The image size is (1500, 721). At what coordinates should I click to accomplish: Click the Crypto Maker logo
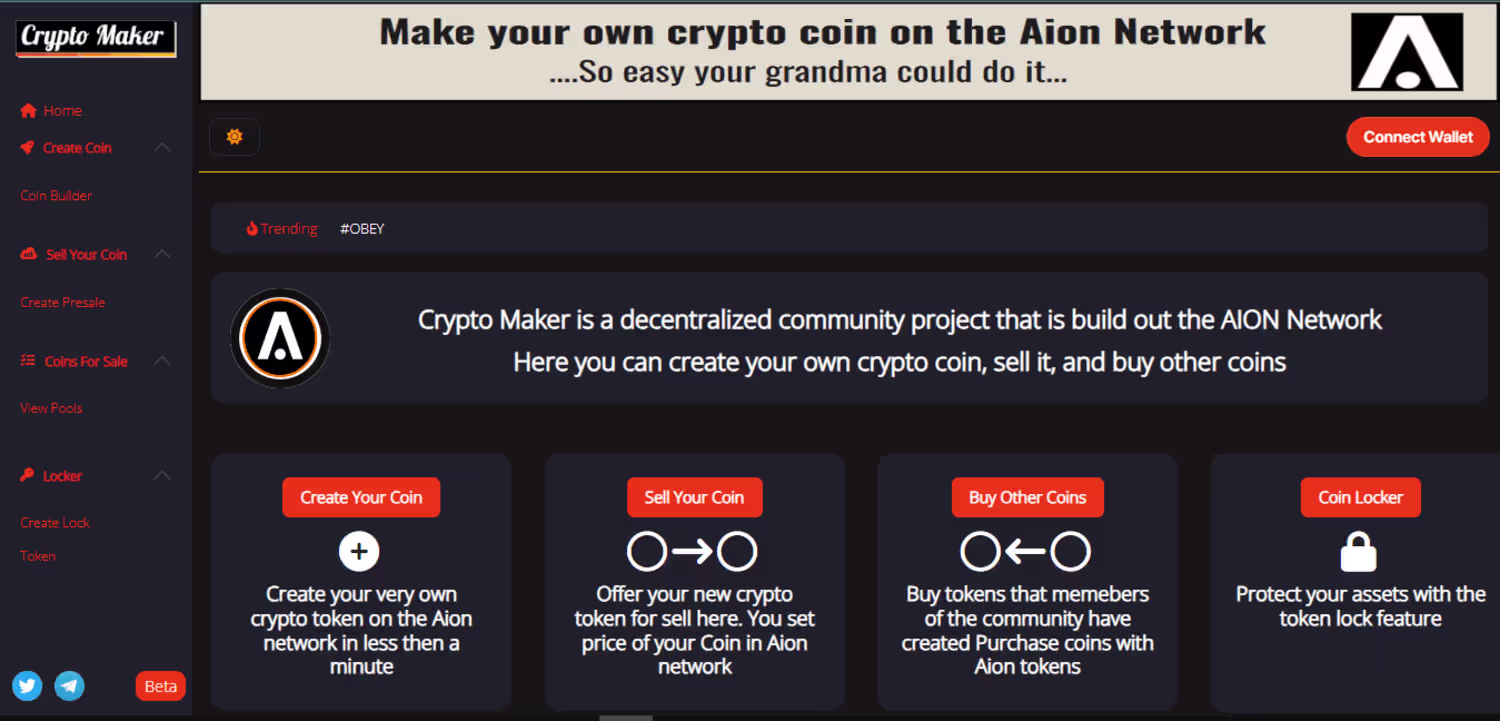(x=96, y=39)
